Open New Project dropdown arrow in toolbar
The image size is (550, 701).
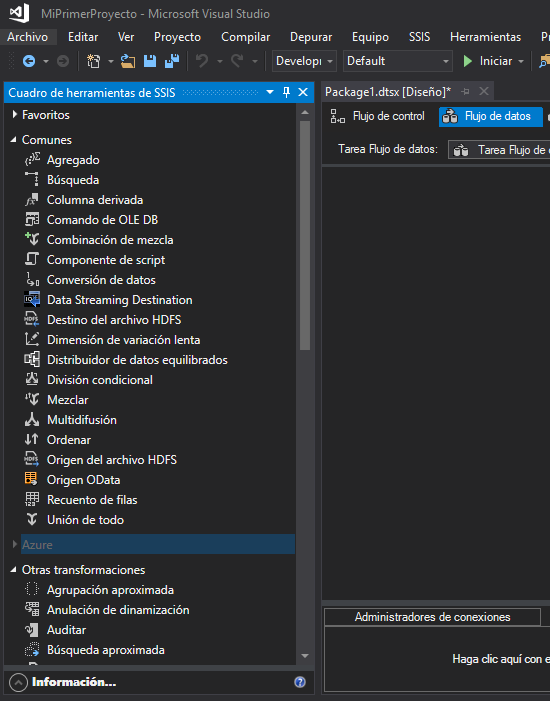[110, 61]
